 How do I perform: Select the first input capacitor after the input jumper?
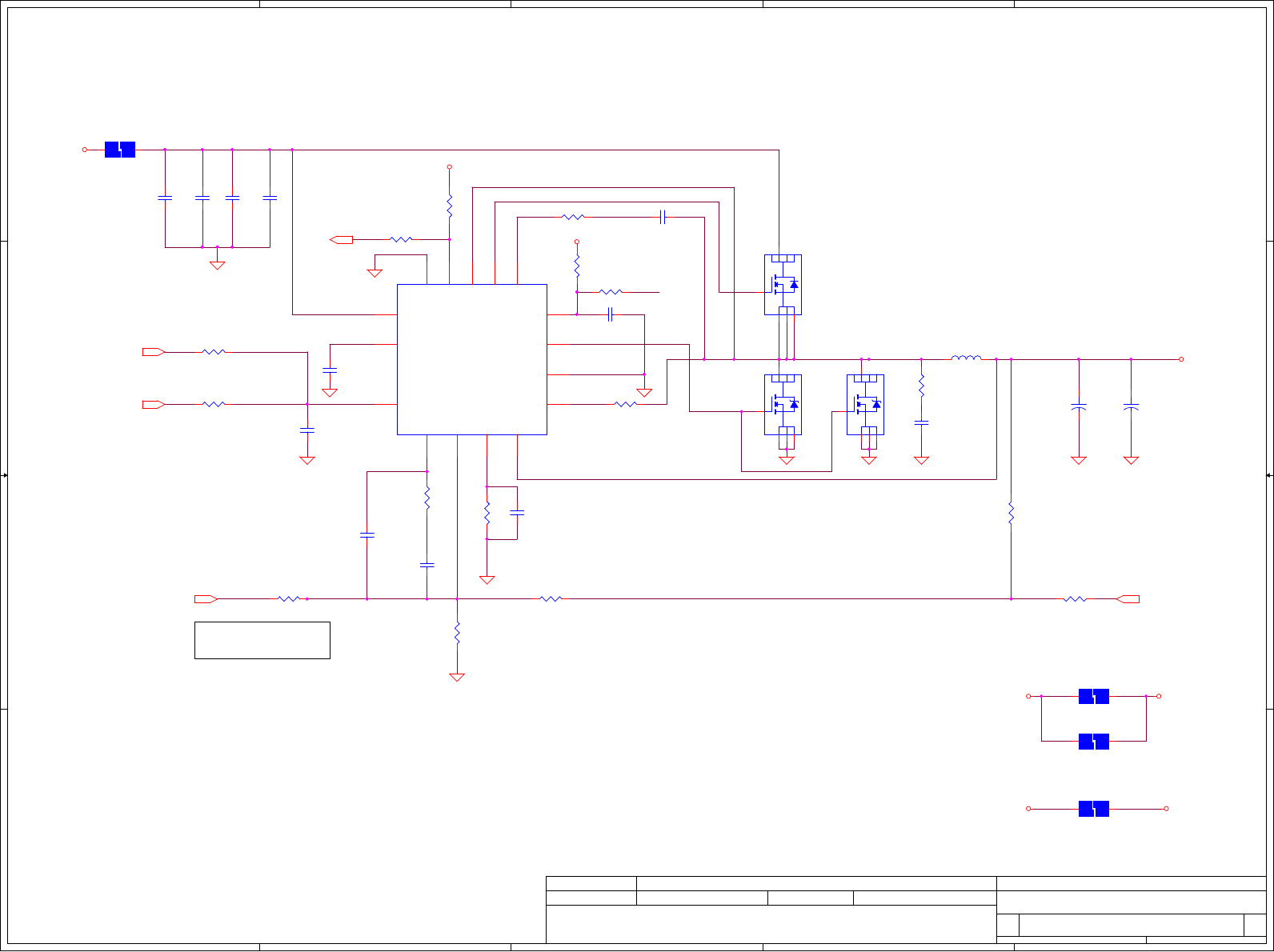coord(165,197)
